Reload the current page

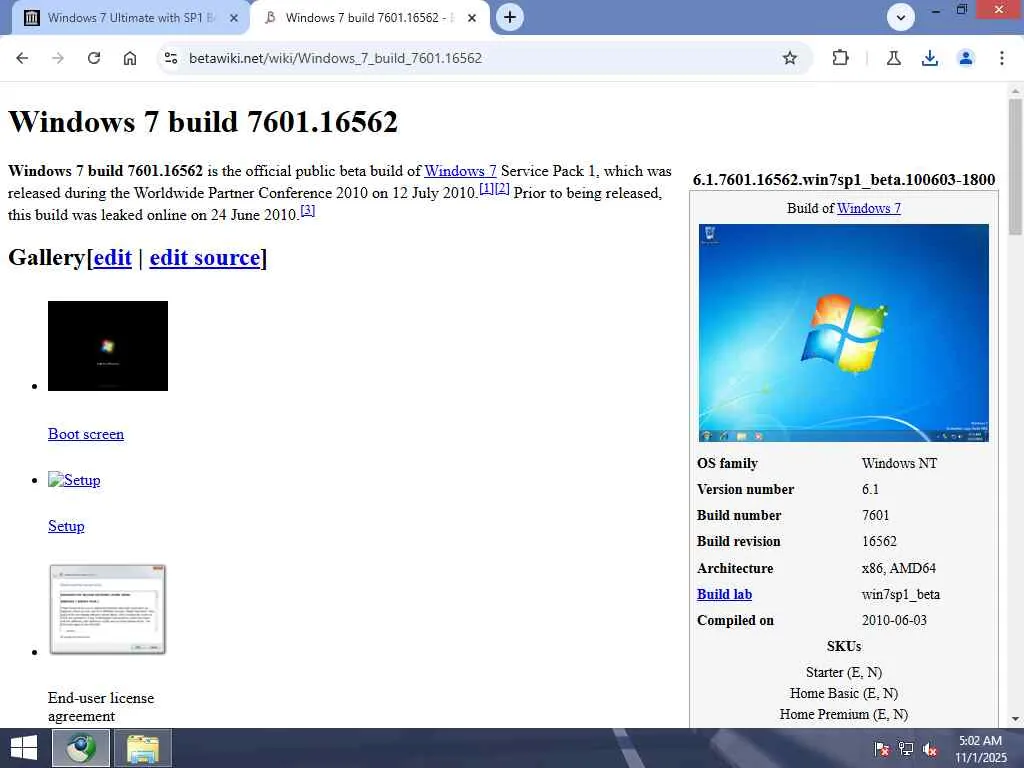click(94, 58)
